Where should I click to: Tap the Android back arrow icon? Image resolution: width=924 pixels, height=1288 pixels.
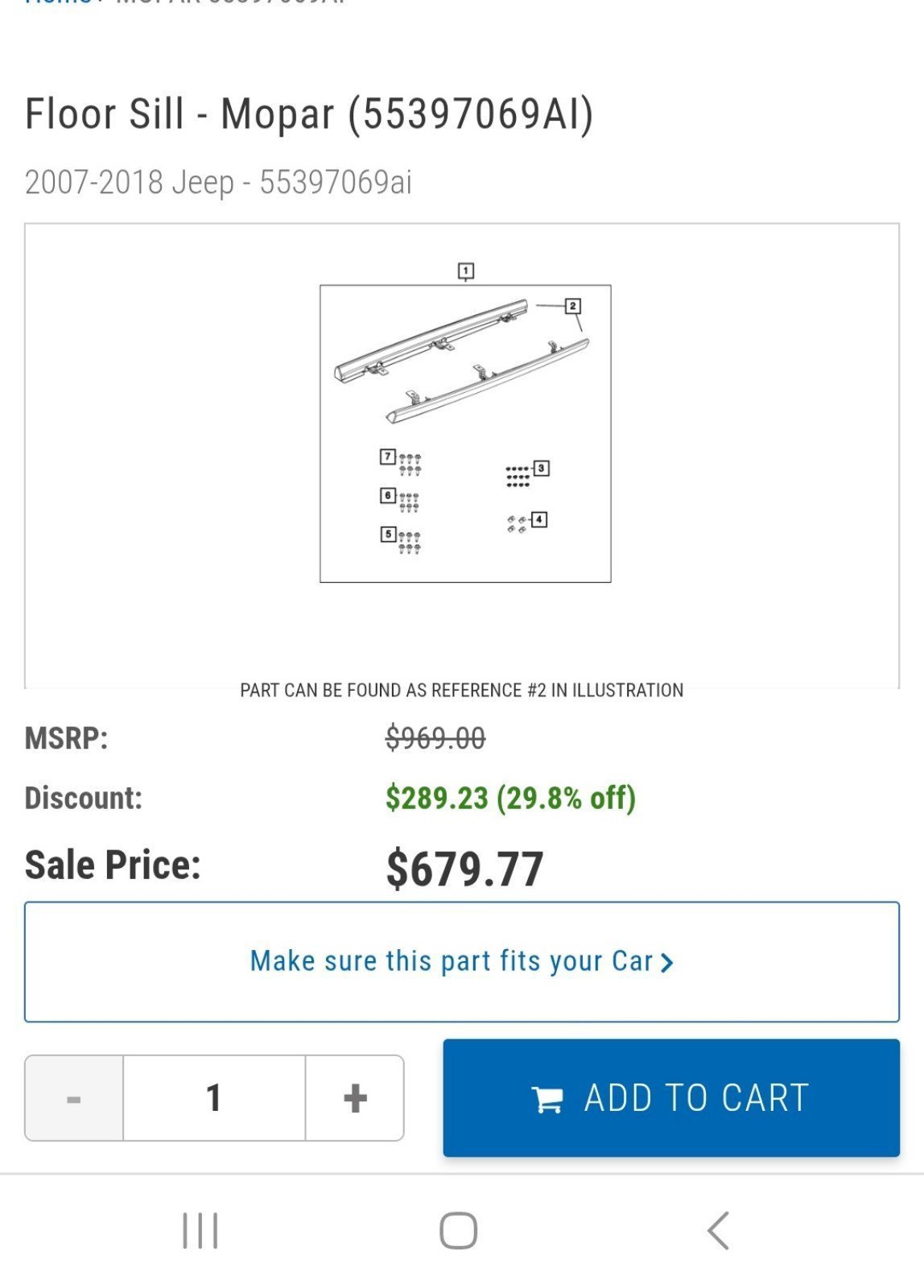click(718, 1230)
